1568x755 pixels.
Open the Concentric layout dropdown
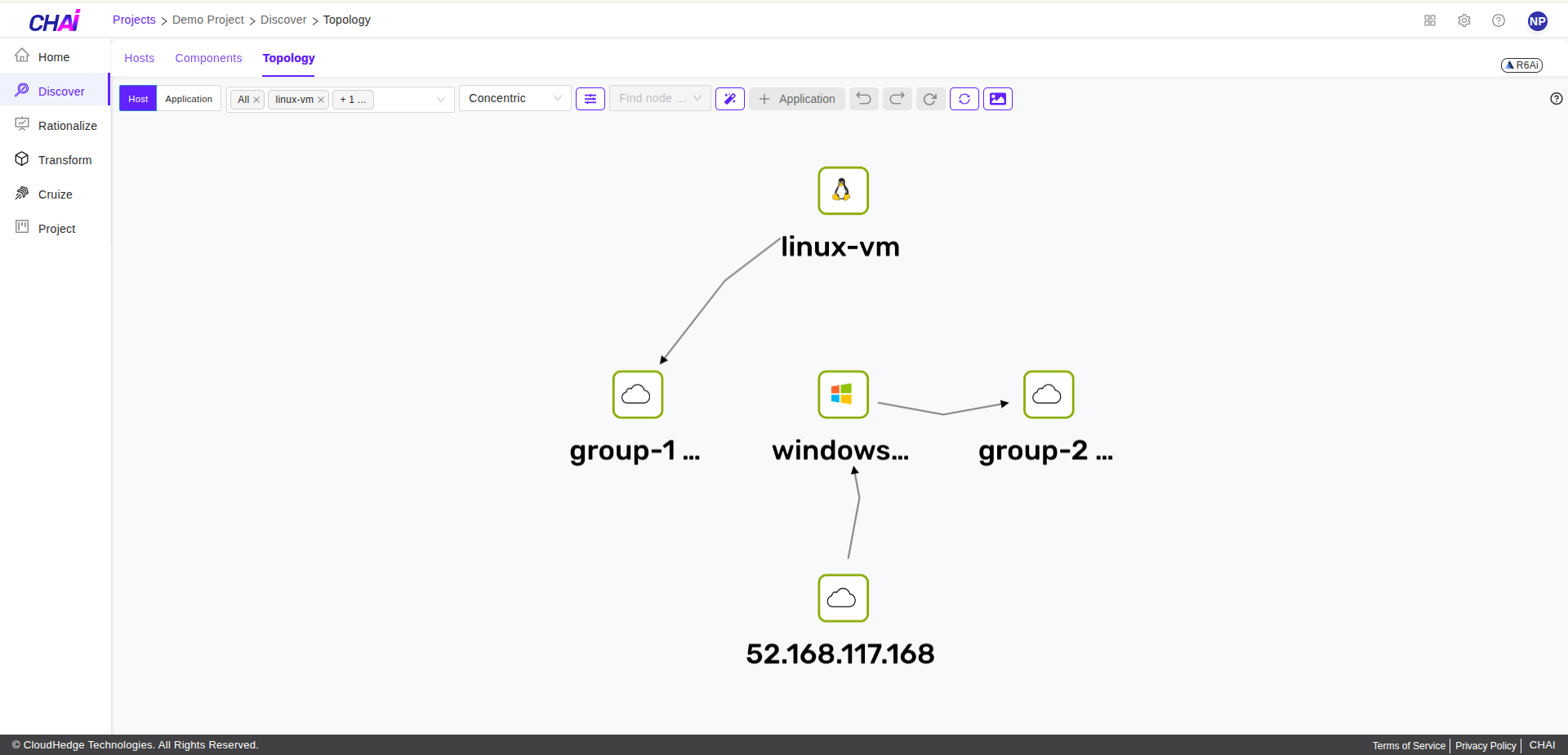[514, 97]
